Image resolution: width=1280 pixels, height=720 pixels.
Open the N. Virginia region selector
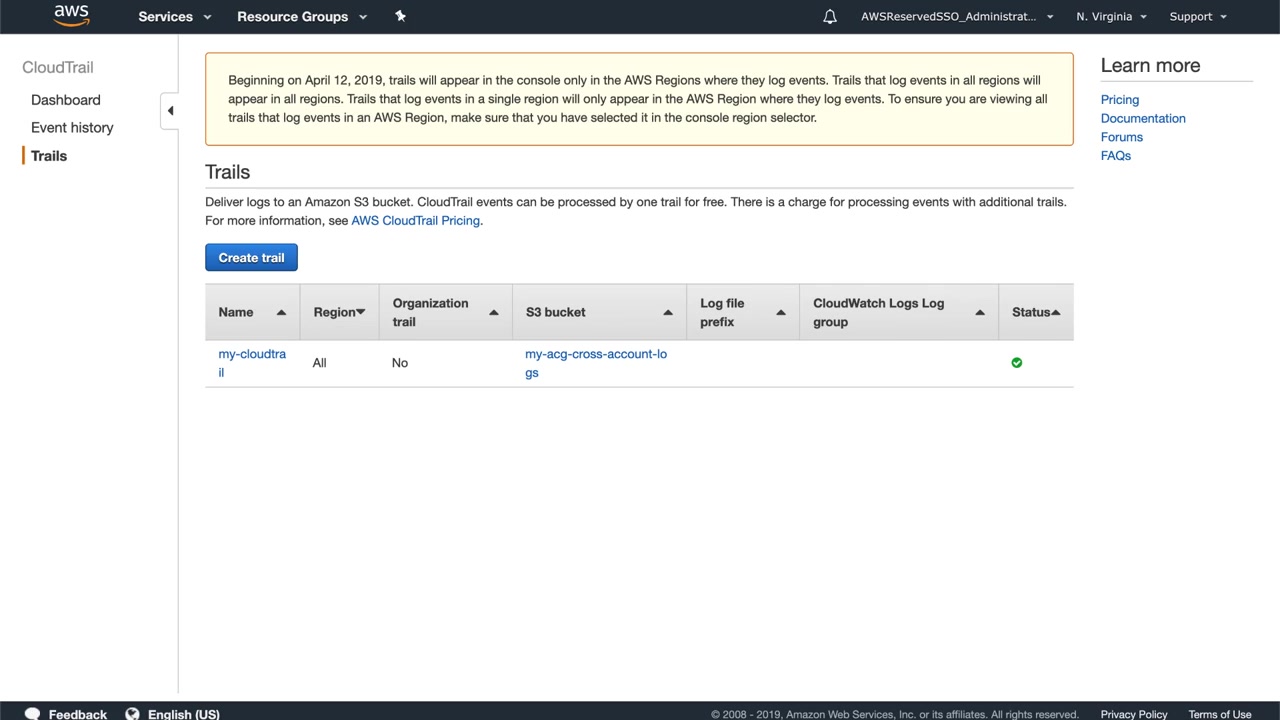tap(1111, 17)
